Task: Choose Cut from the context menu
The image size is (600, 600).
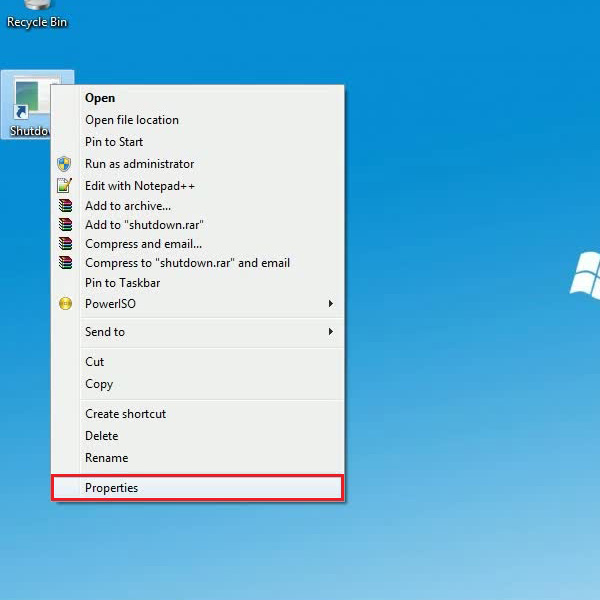Action: pos(198,362)
